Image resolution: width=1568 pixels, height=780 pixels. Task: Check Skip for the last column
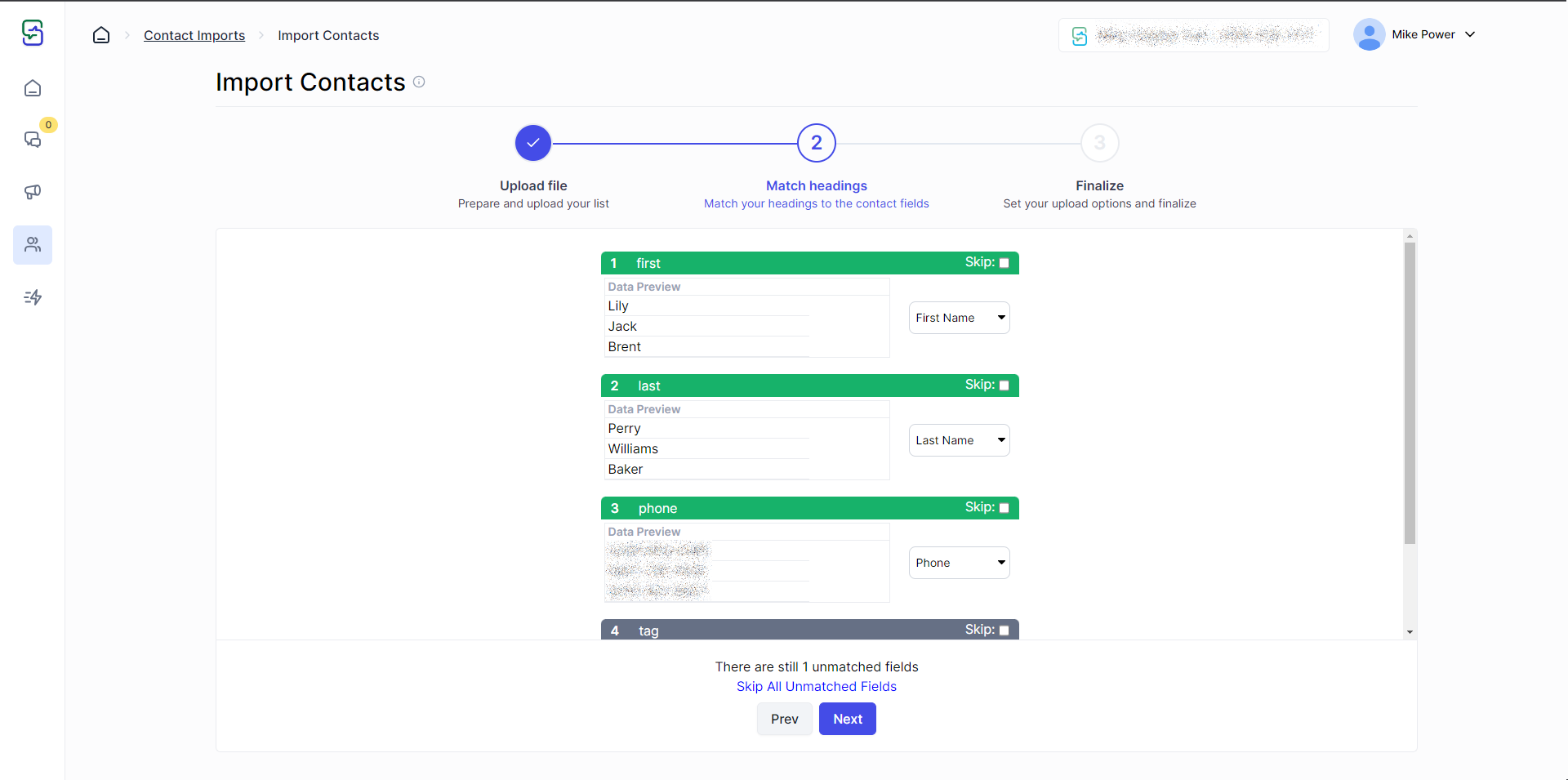[x=1004, y=386]
